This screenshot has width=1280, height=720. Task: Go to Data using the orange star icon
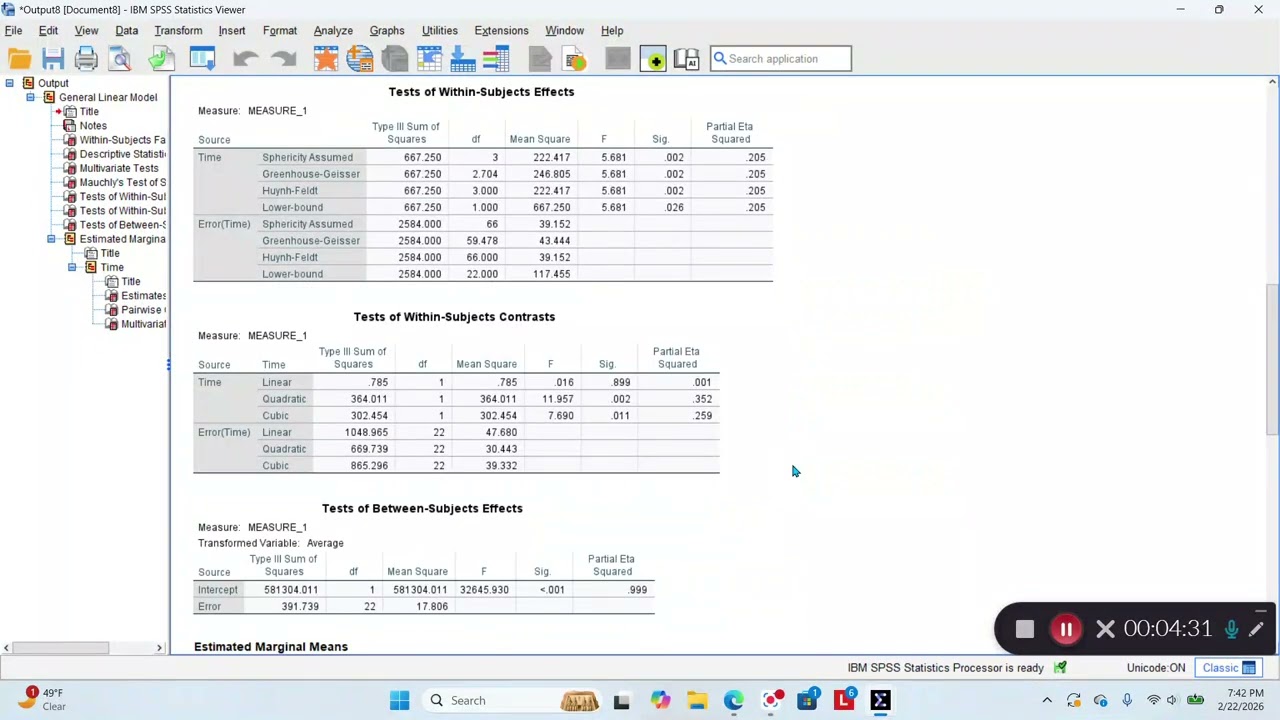tap(326, 59)
